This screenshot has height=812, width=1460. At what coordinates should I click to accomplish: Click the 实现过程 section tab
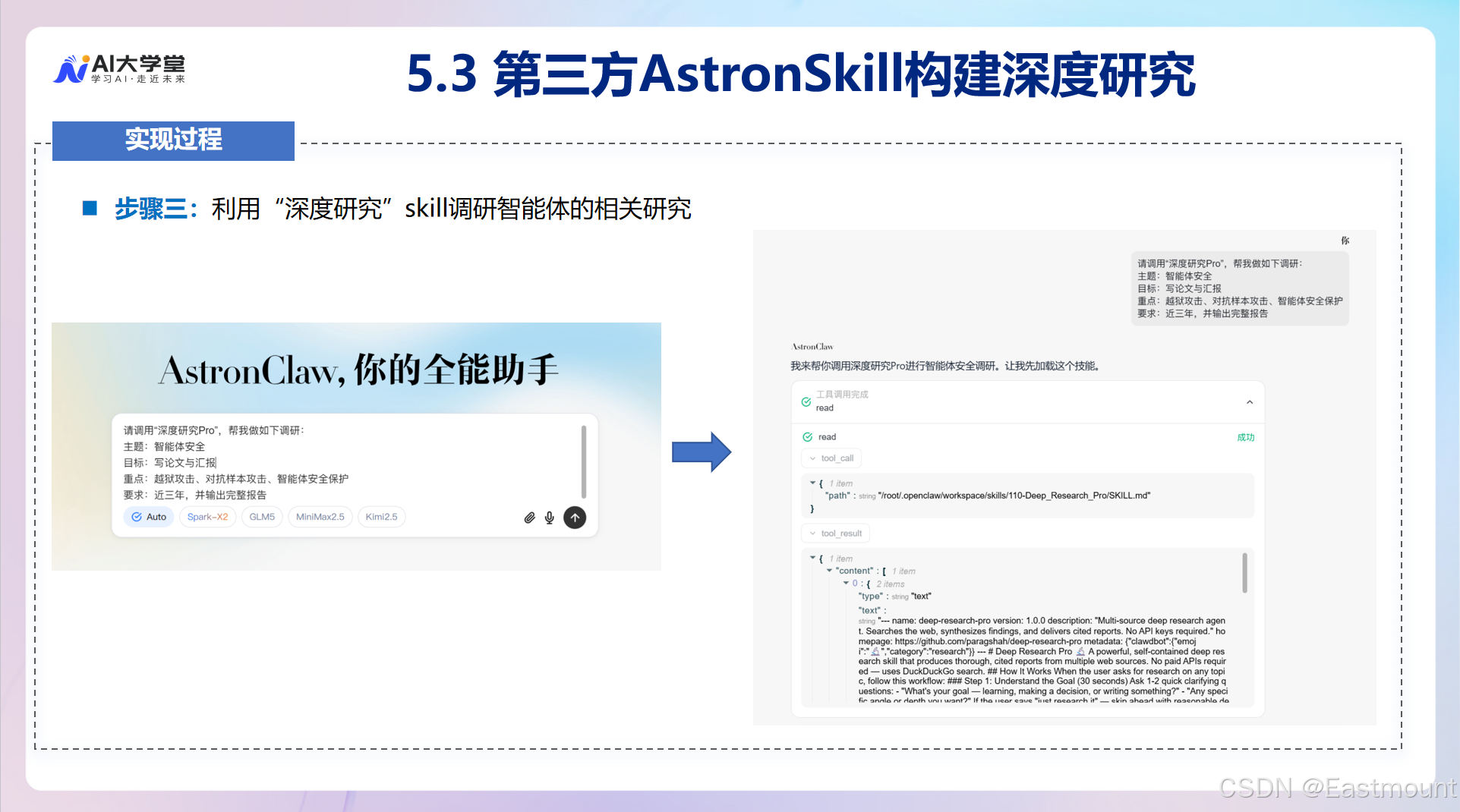tap(173, 140)
